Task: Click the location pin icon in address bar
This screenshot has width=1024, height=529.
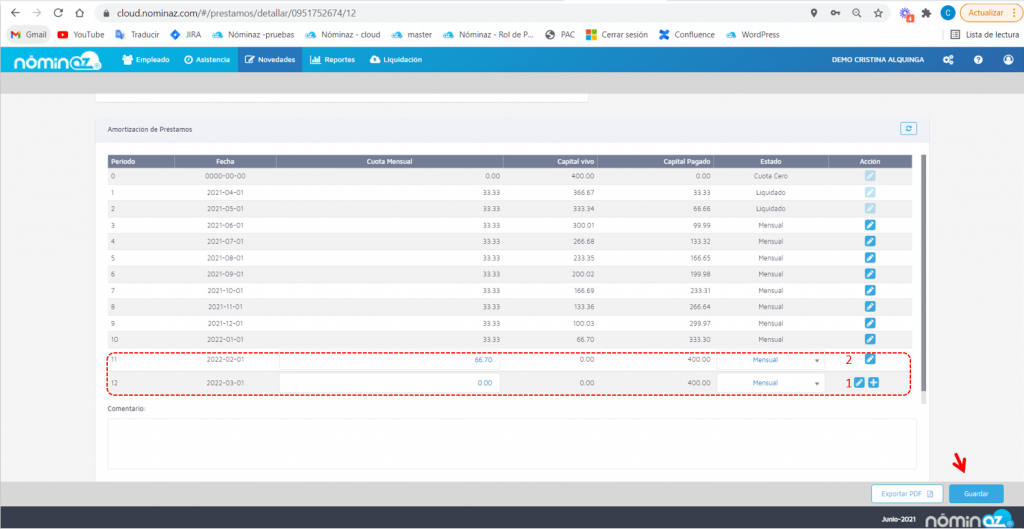Action: (x=814, y=13)
